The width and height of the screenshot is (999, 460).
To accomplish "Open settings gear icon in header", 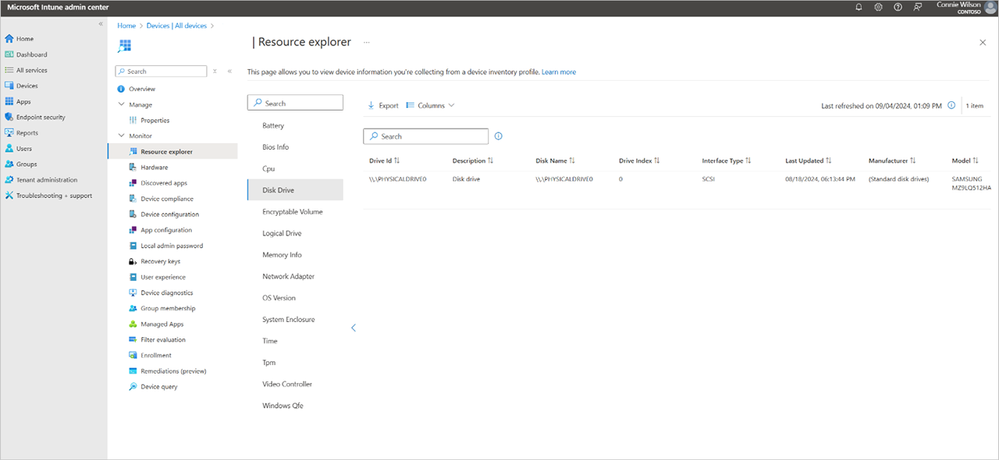I will coord(878,7).
